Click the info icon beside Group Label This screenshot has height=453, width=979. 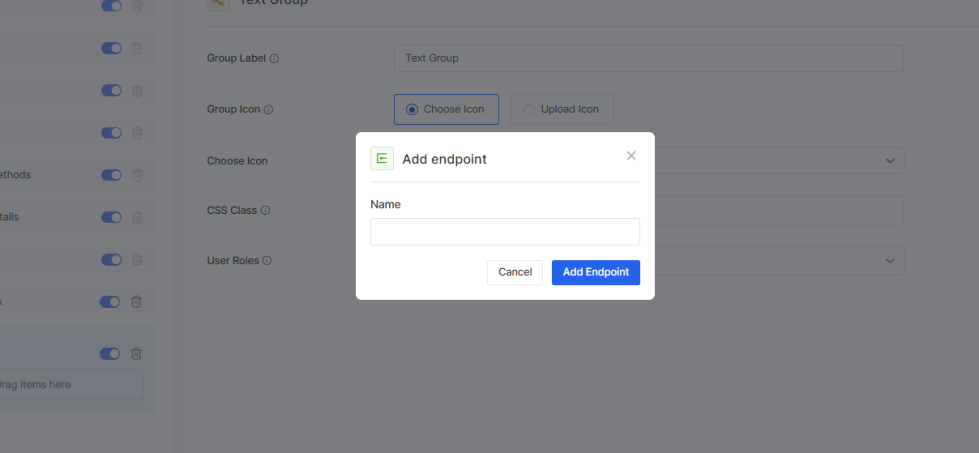coord(275,59)
